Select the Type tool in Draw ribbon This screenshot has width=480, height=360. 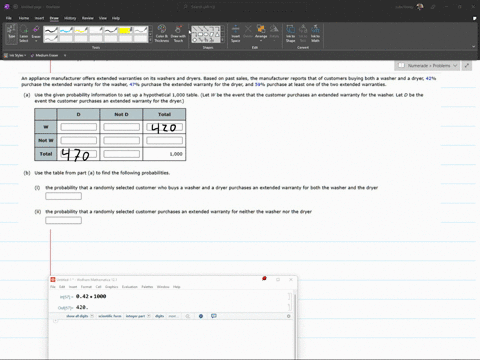11,33
